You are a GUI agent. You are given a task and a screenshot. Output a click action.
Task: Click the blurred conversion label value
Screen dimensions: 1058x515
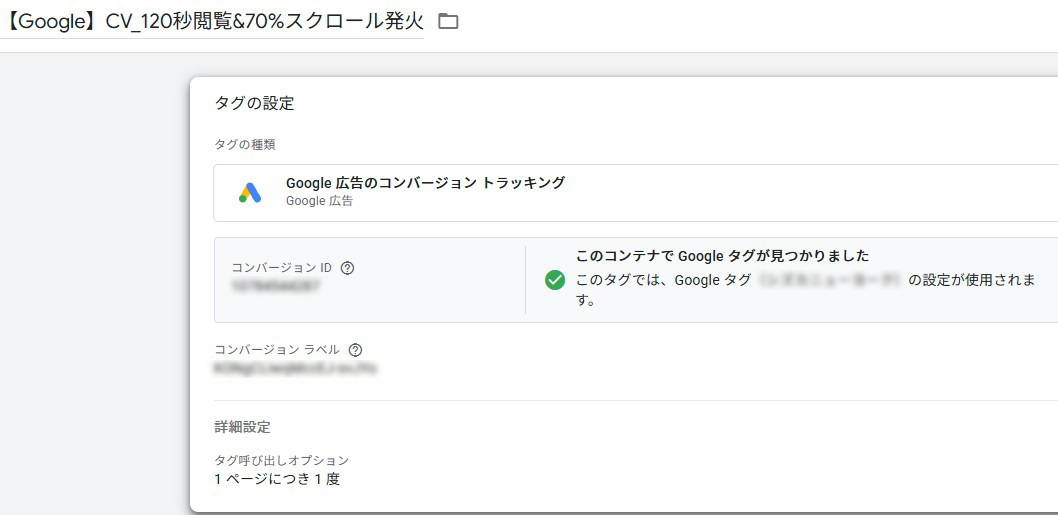click(295, 369)
